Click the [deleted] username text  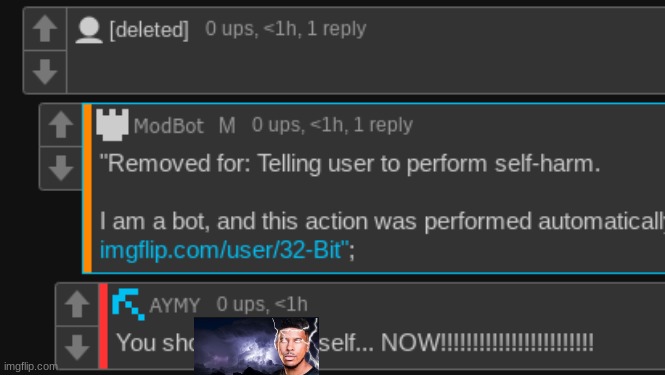coord(149,30)
